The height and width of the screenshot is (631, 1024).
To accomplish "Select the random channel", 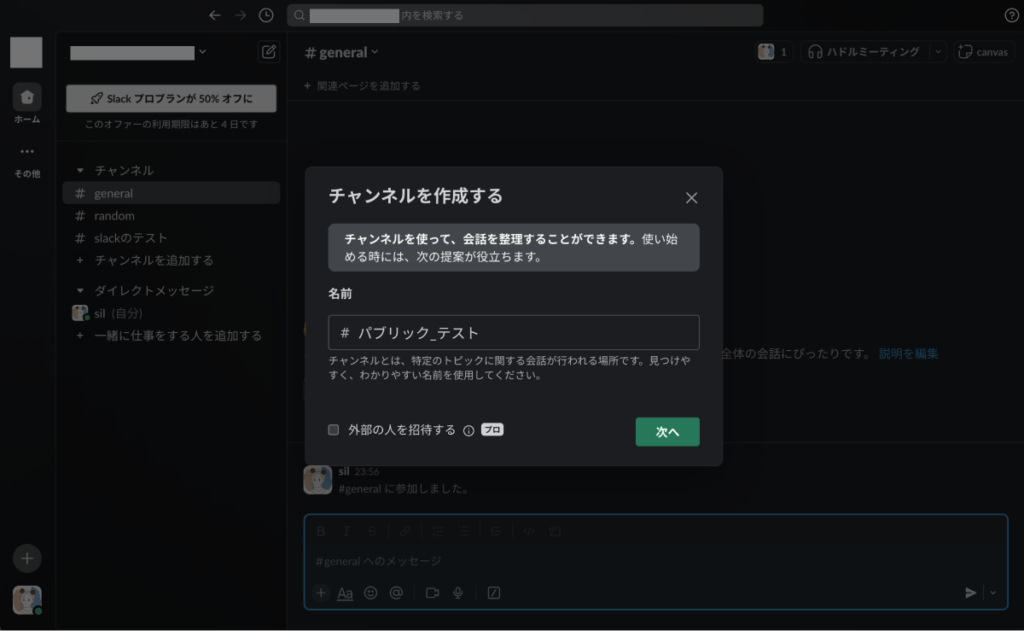I will [114, 216].
